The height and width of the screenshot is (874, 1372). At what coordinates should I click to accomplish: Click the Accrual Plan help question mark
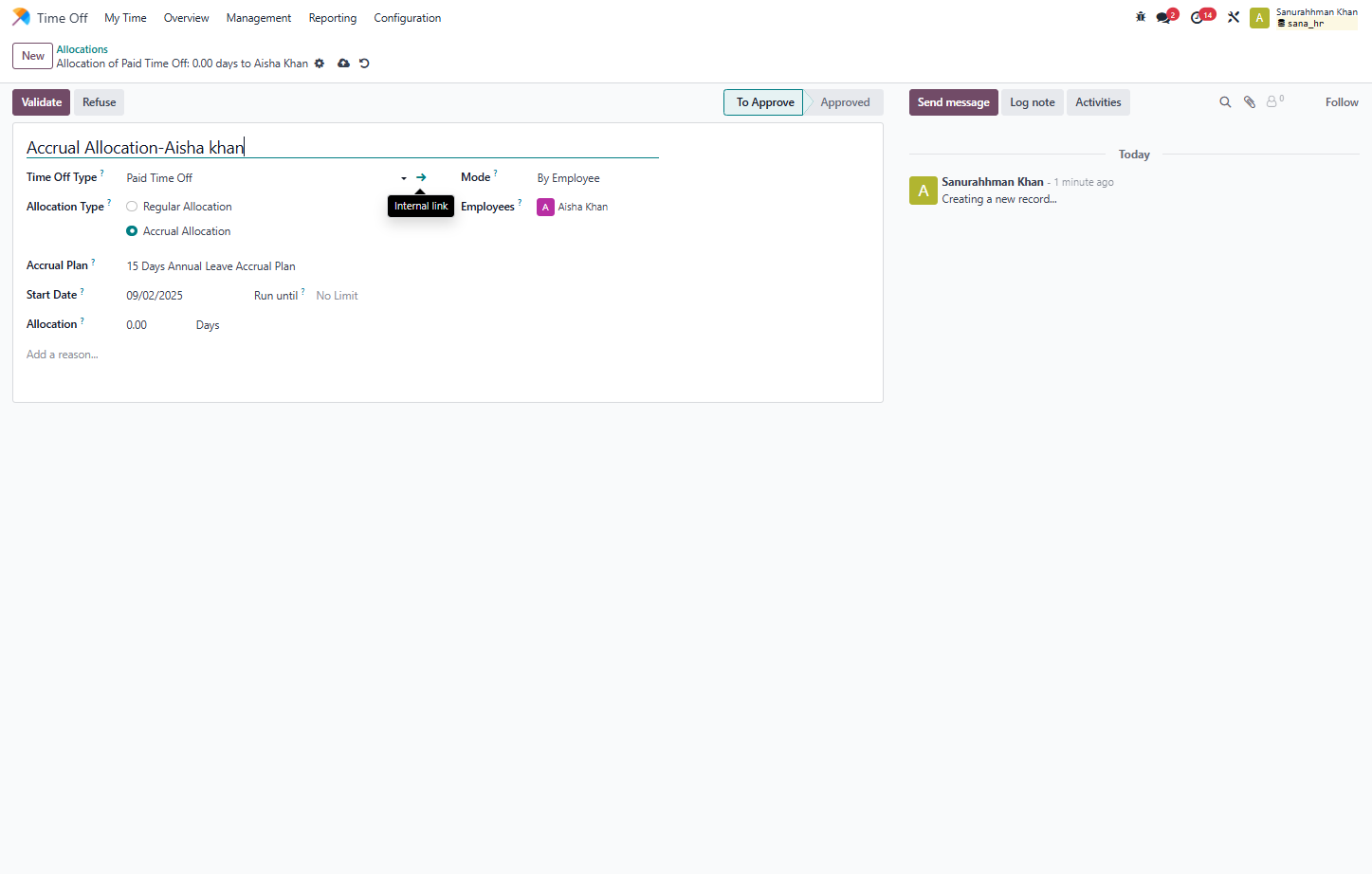click(93, 262)
